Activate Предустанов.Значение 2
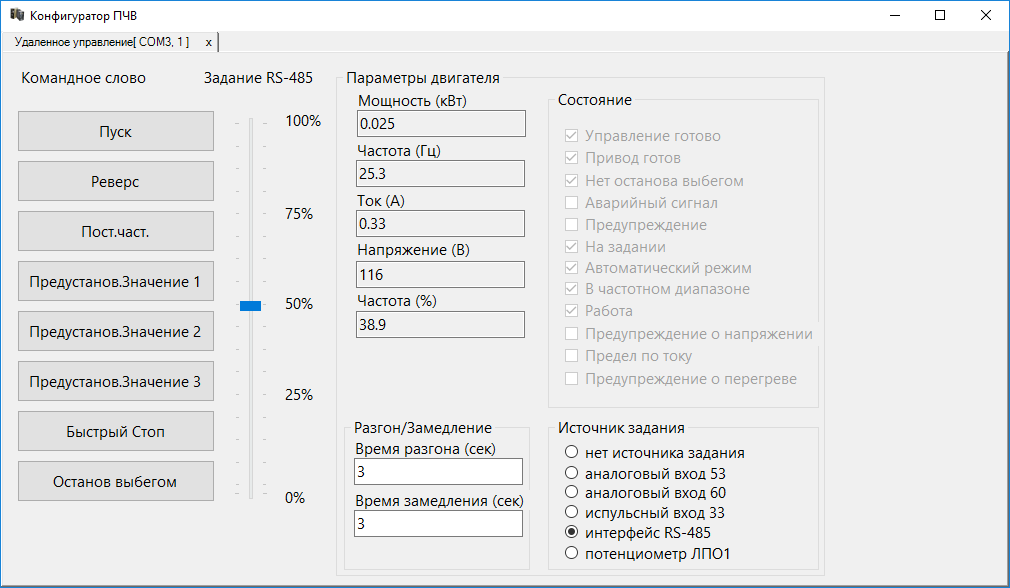Screen dimensions: 1010x588 (115, 332)
